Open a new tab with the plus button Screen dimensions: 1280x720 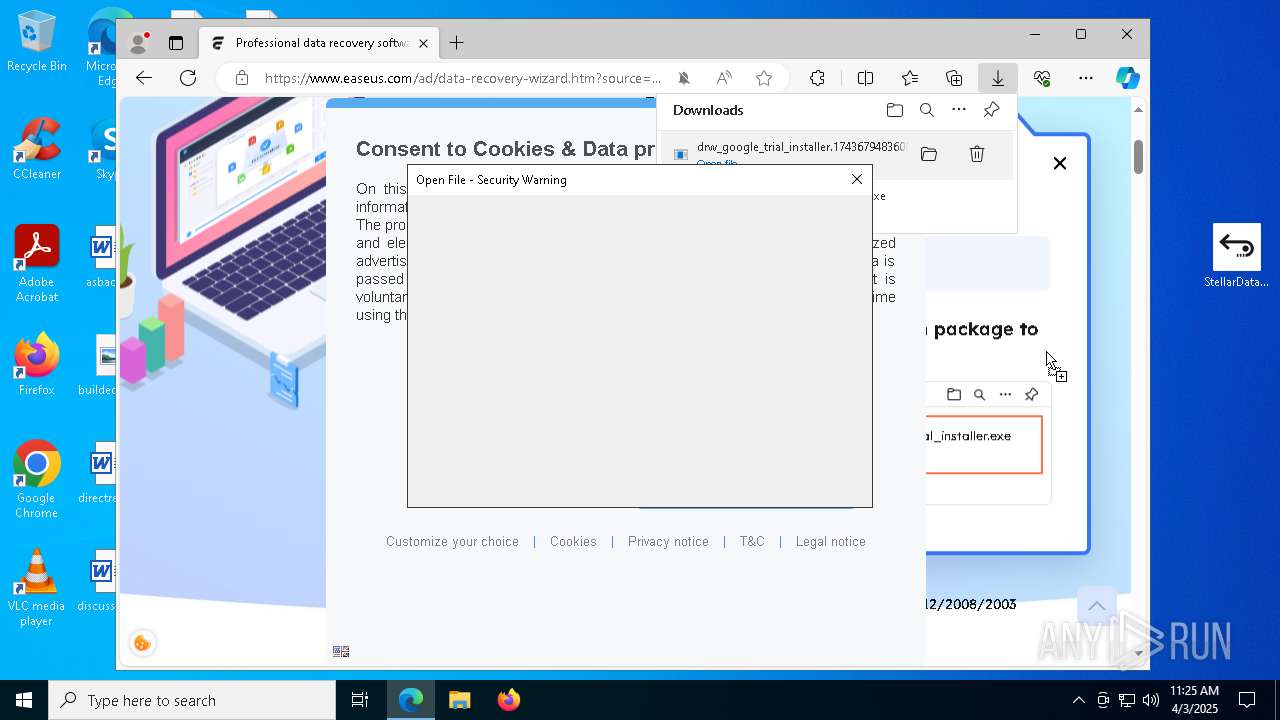(x=456, y=43)
